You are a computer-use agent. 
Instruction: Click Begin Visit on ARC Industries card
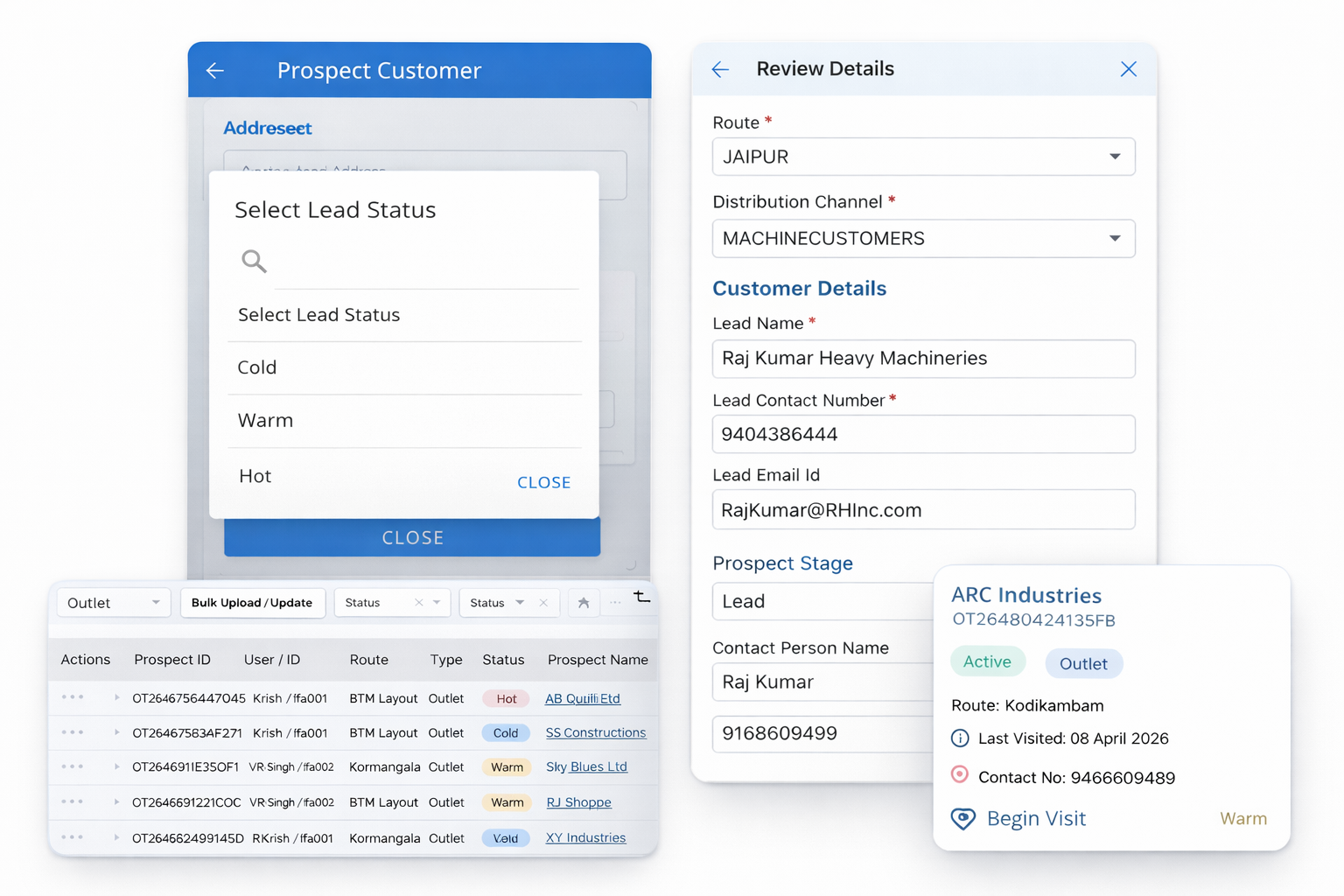(x=1036, y=819)
